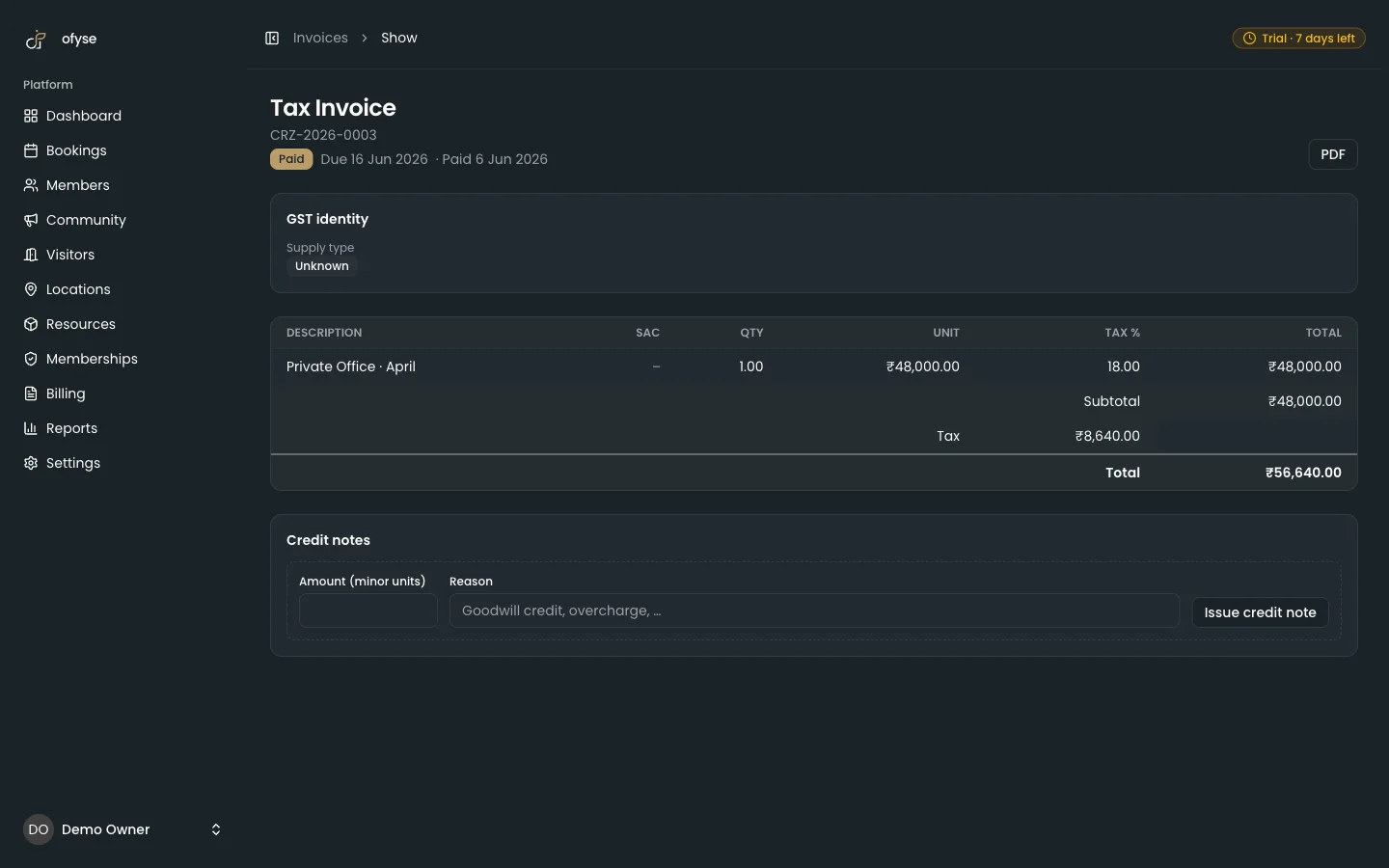Open the Locations page

pos(123,289)
